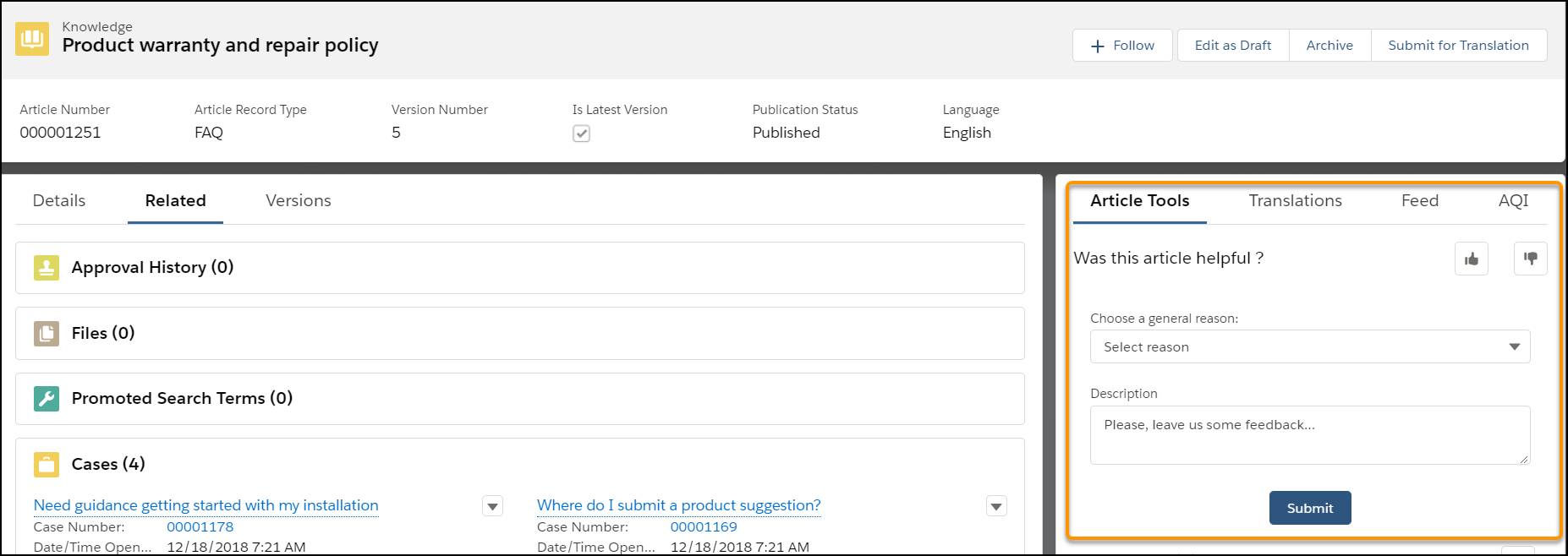This screenshot has height=556, width=1568.
Task: Click the Files document icon
Action: 47,333
